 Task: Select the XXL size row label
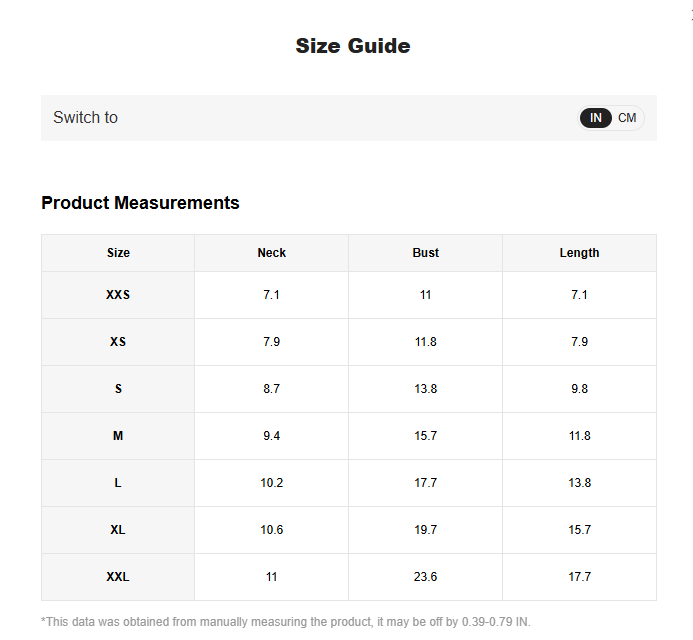118,577
